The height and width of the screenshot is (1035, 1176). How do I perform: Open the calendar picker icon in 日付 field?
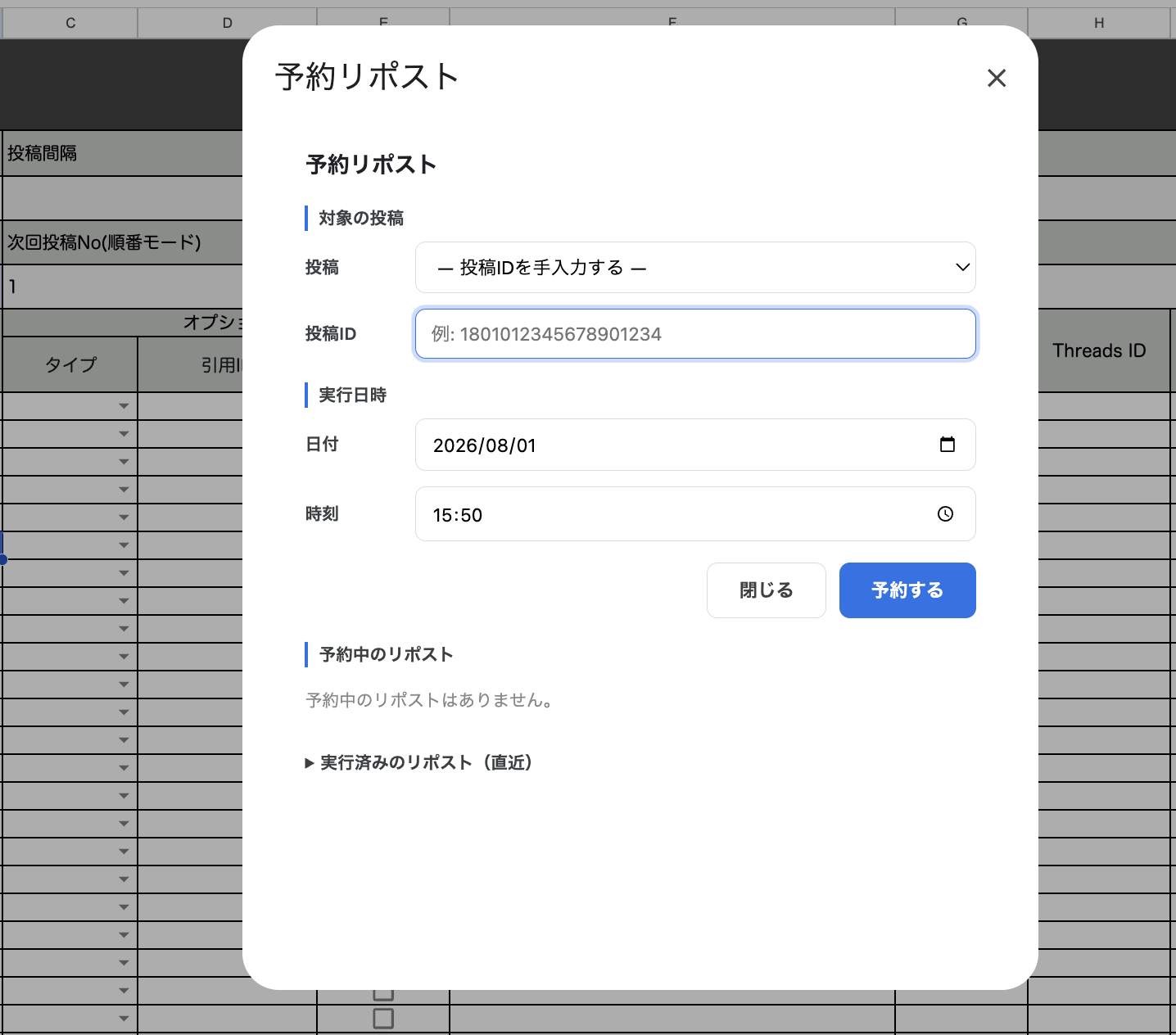tap(948, 445)
